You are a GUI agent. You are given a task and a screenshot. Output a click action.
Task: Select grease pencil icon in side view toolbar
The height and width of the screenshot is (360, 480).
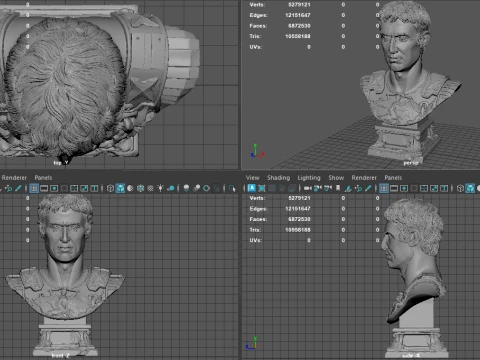point(368,189)
